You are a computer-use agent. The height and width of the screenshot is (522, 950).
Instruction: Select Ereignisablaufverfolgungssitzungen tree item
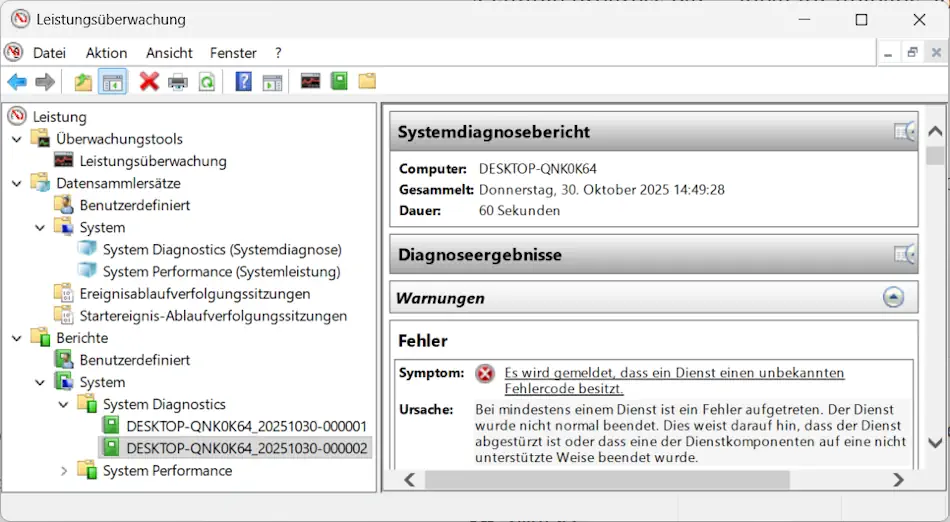[x=194, y=294]
